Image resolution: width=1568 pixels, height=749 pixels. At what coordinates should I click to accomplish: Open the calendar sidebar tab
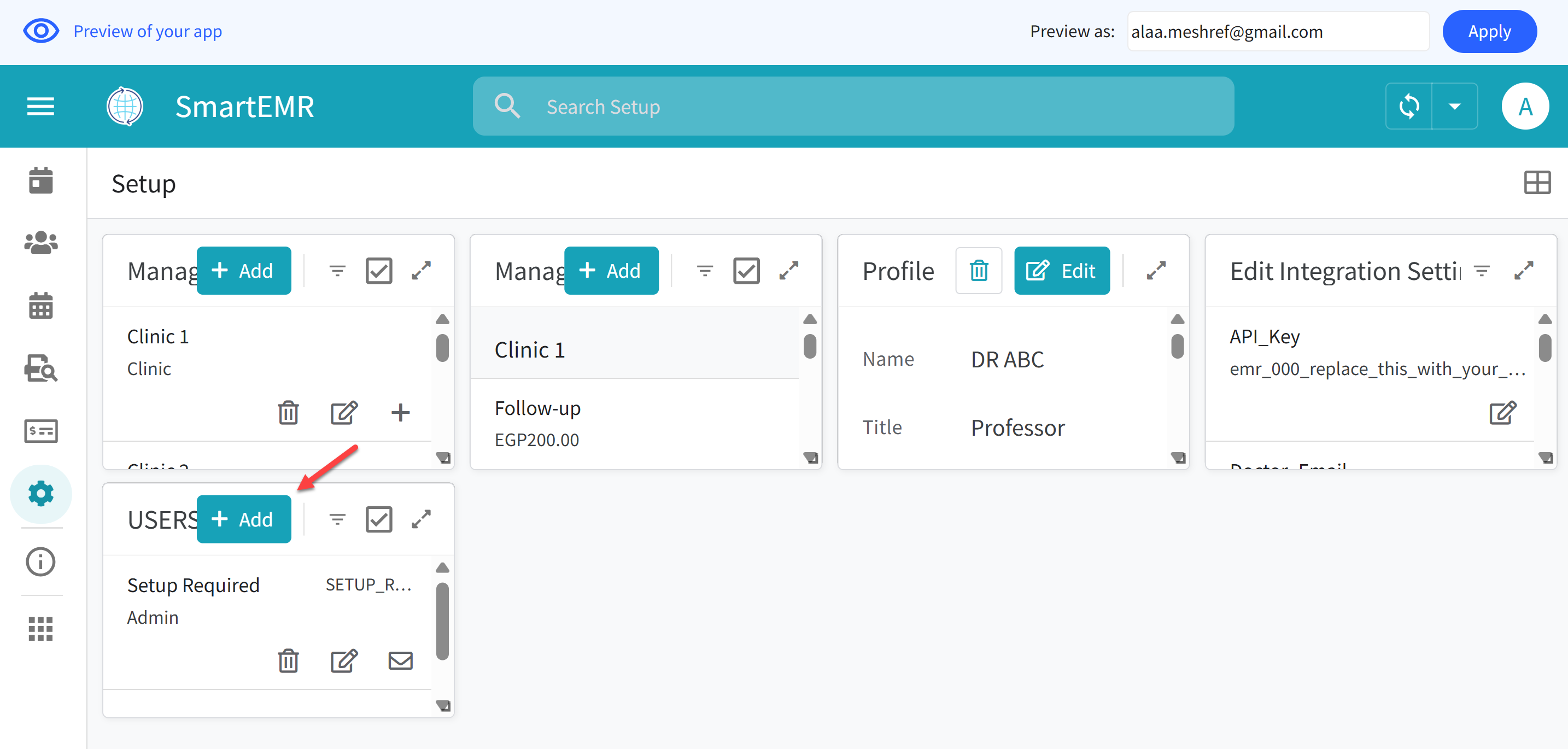pyautogui.click(x=41, y=181)
